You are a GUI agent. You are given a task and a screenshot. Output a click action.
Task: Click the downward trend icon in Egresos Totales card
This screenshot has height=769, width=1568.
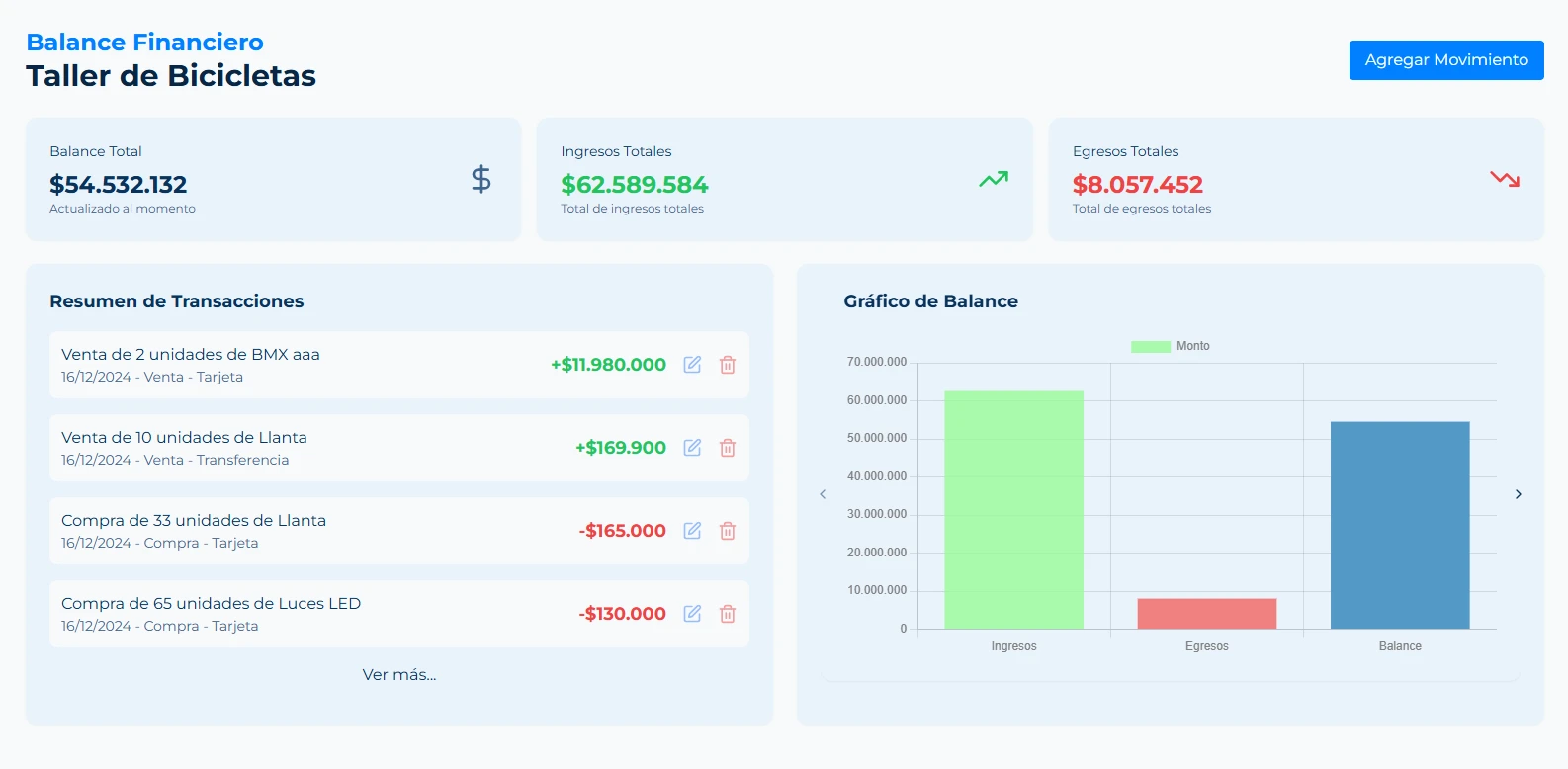coord(1505,179)
